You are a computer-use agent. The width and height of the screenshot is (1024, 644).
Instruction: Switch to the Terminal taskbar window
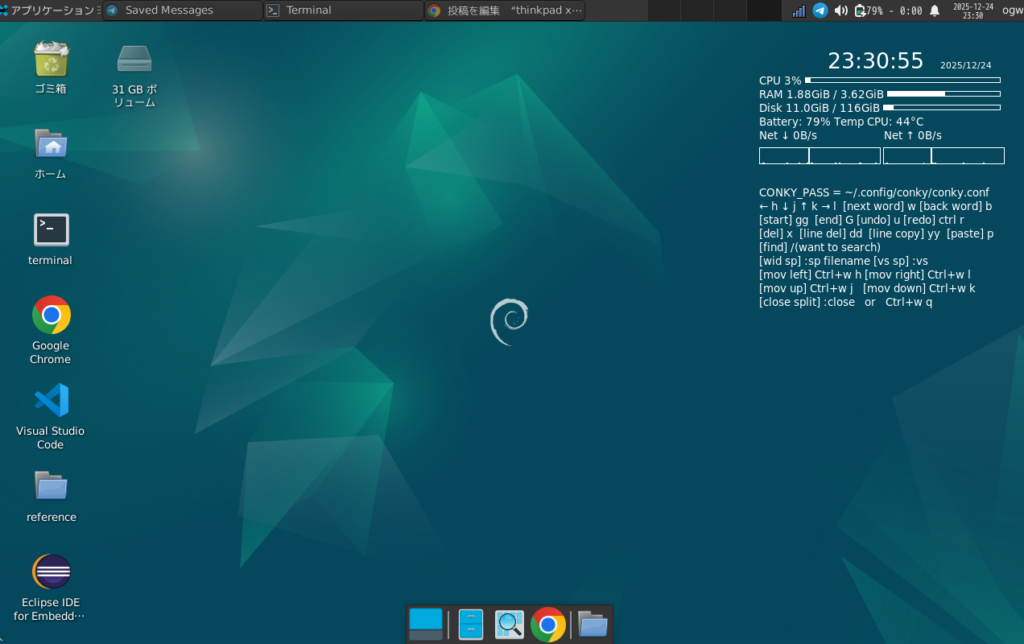click(343, 11)
